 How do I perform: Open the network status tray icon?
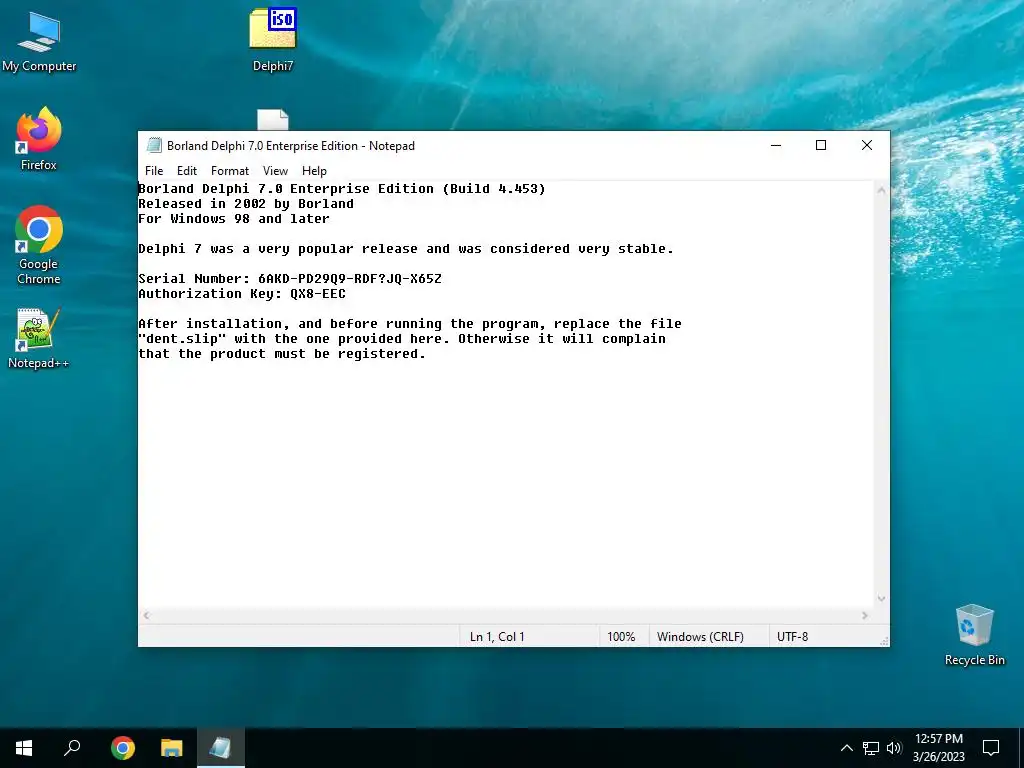[871, 748]
